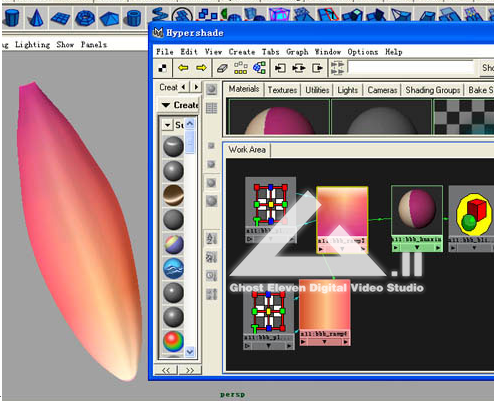Screen dimensions: 494x401
Task: Select the pink and cream material swatch in Materials
Action: pyautogui.click(x=278, y=117)
